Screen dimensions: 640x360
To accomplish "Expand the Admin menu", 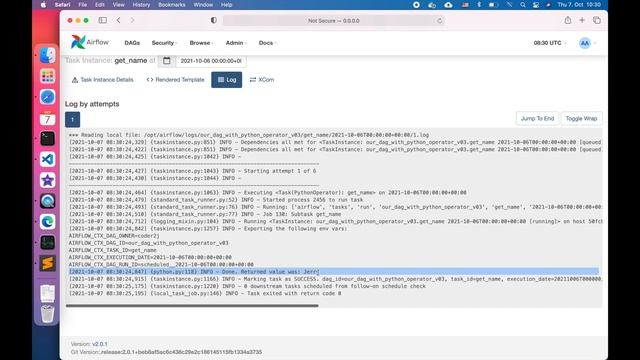I will coord(236,43).
